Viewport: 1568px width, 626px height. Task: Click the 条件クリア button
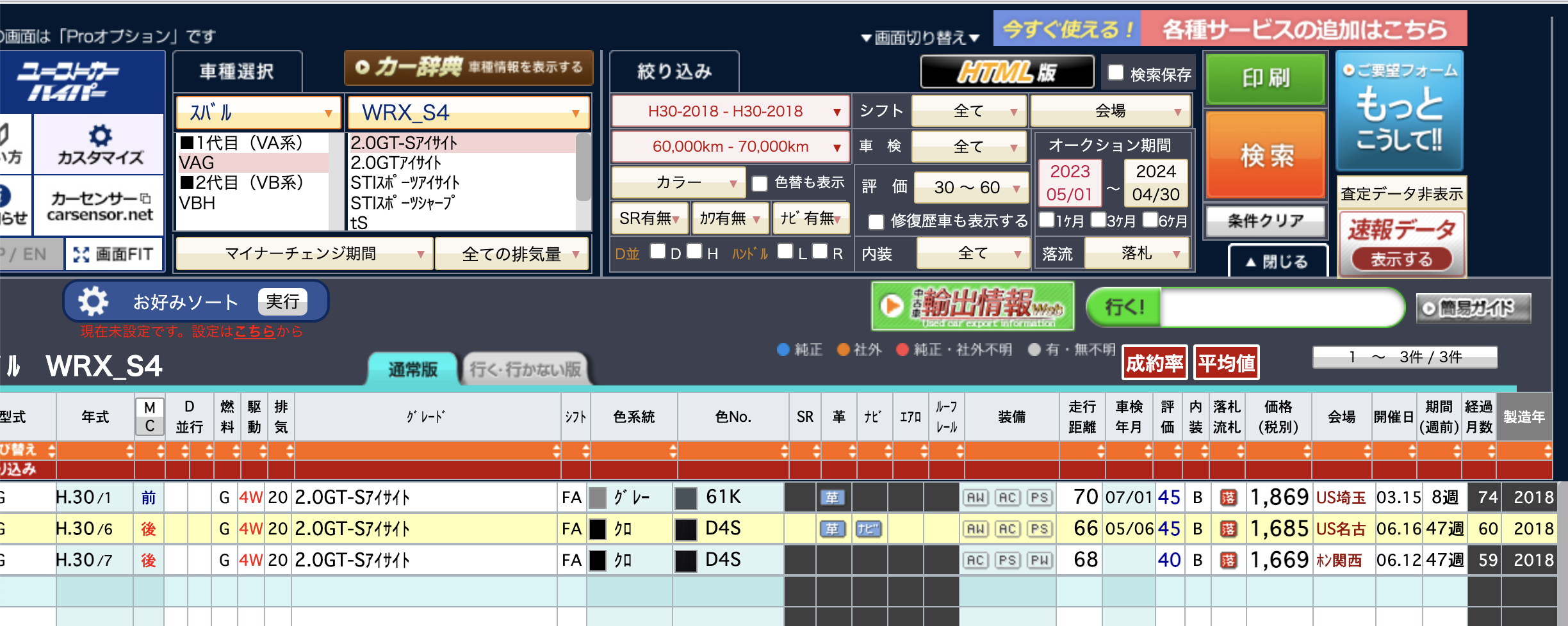[x=1266, y=221]
